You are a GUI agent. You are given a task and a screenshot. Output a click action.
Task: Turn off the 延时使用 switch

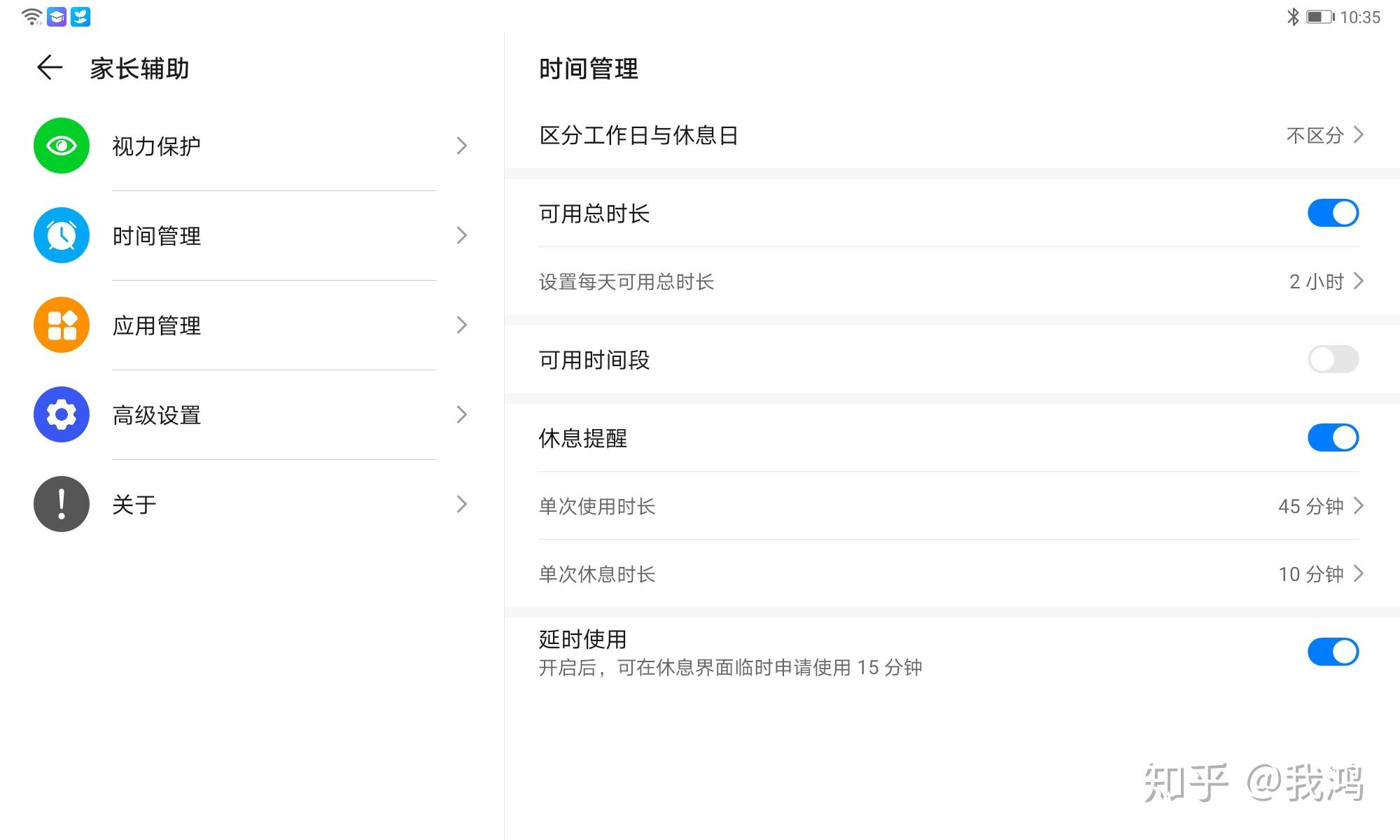(1333, 652)
